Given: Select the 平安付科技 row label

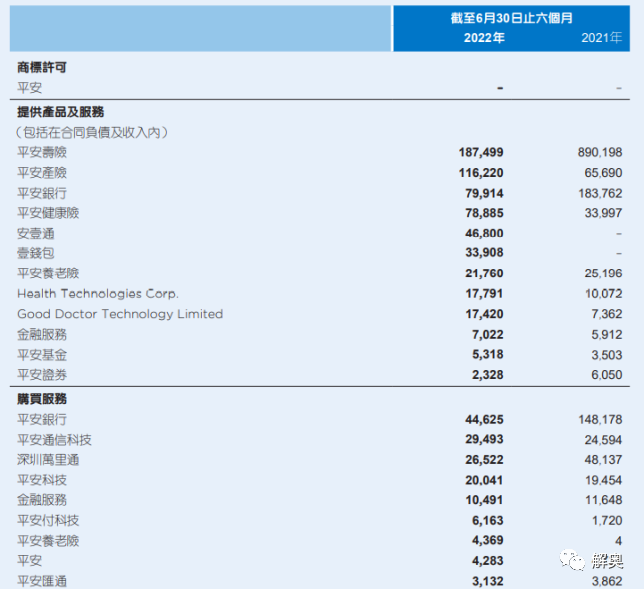Looking at the screenshot, I should [48, 520].
